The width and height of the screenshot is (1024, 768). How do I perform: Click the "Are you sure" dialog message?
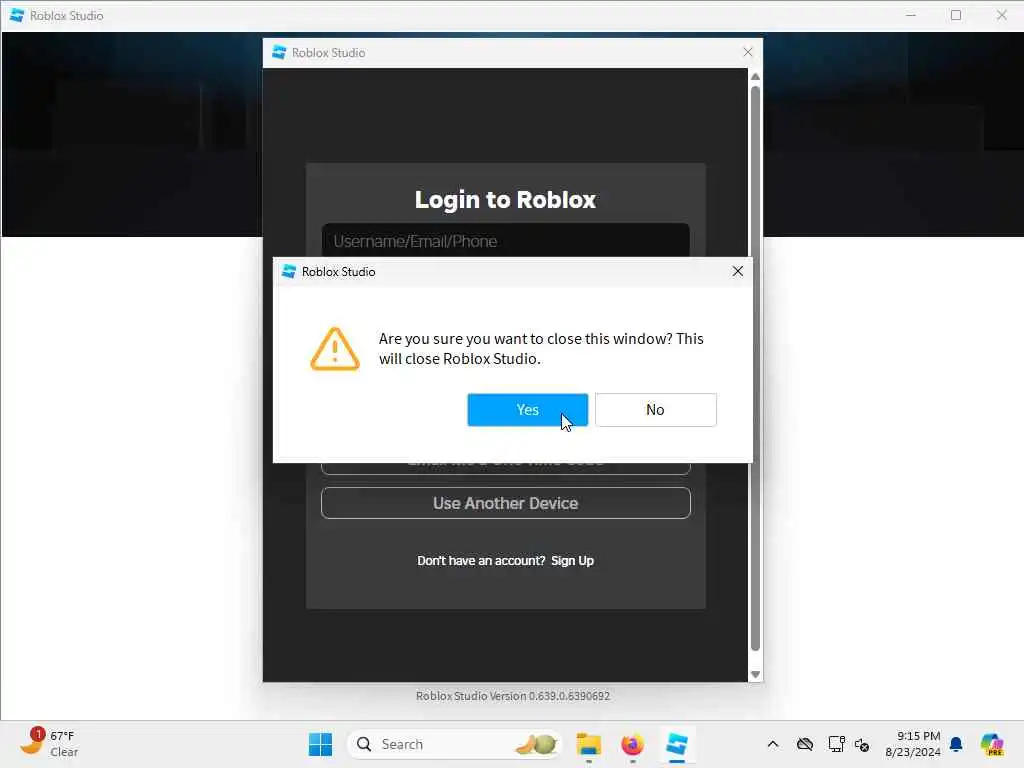point(541,349)
